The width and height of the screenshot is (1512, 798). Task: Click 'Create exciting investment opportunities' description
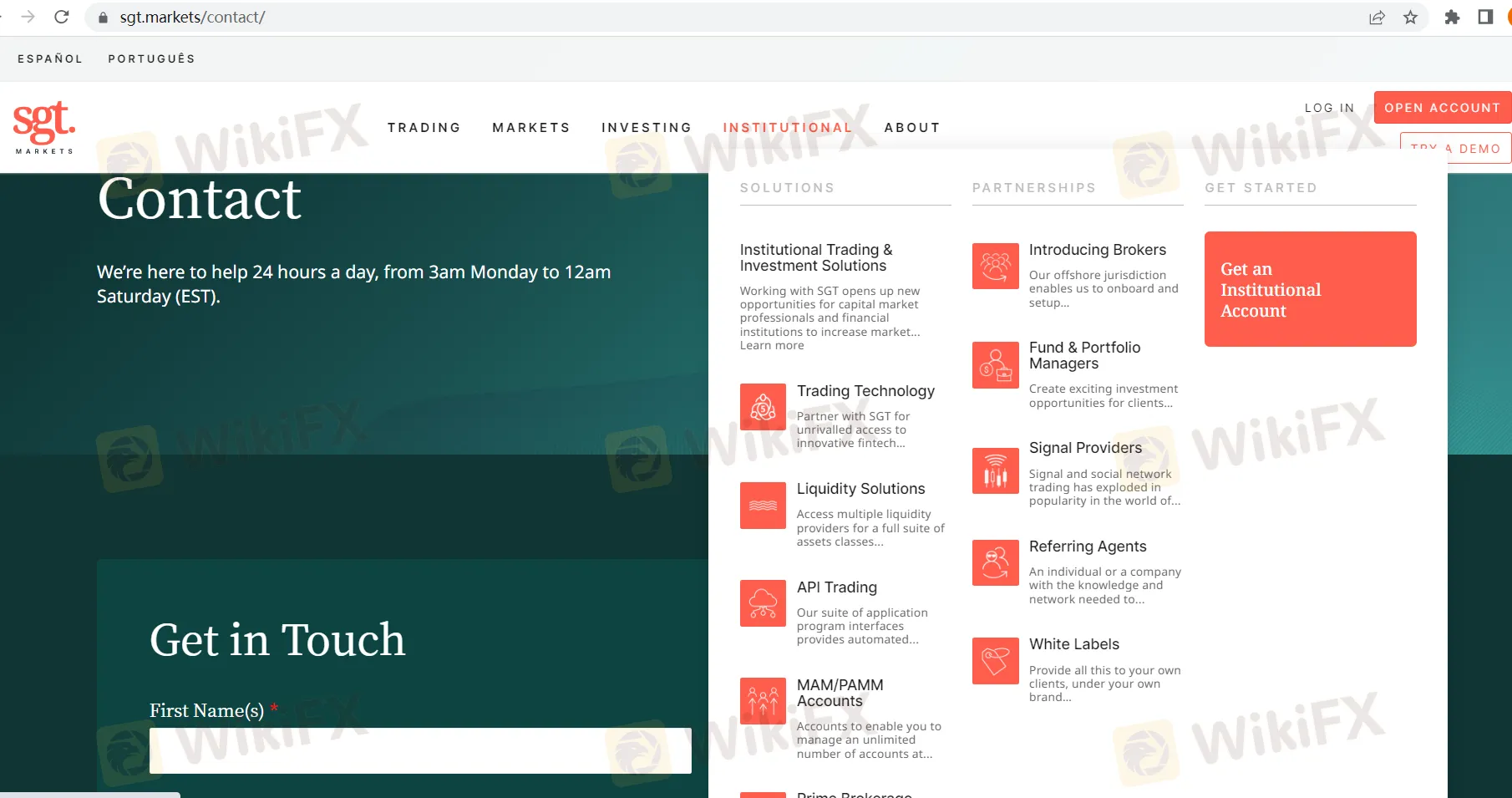point(1104,395)
